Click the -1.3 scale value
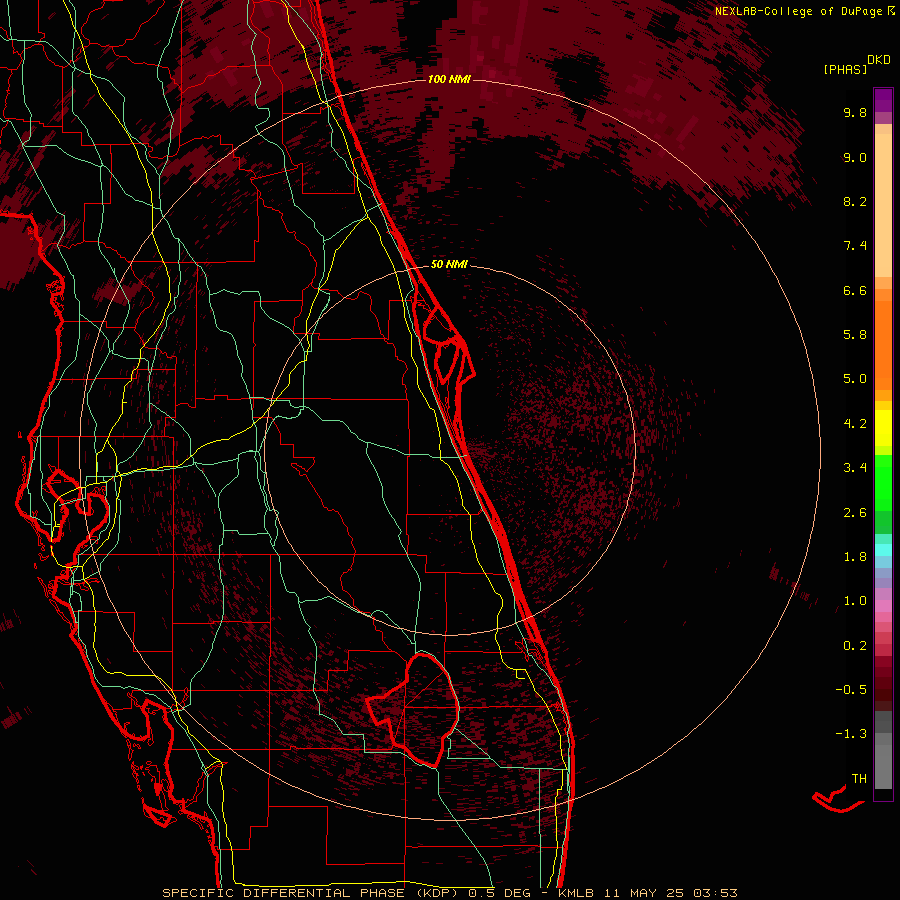 [851, 734]
